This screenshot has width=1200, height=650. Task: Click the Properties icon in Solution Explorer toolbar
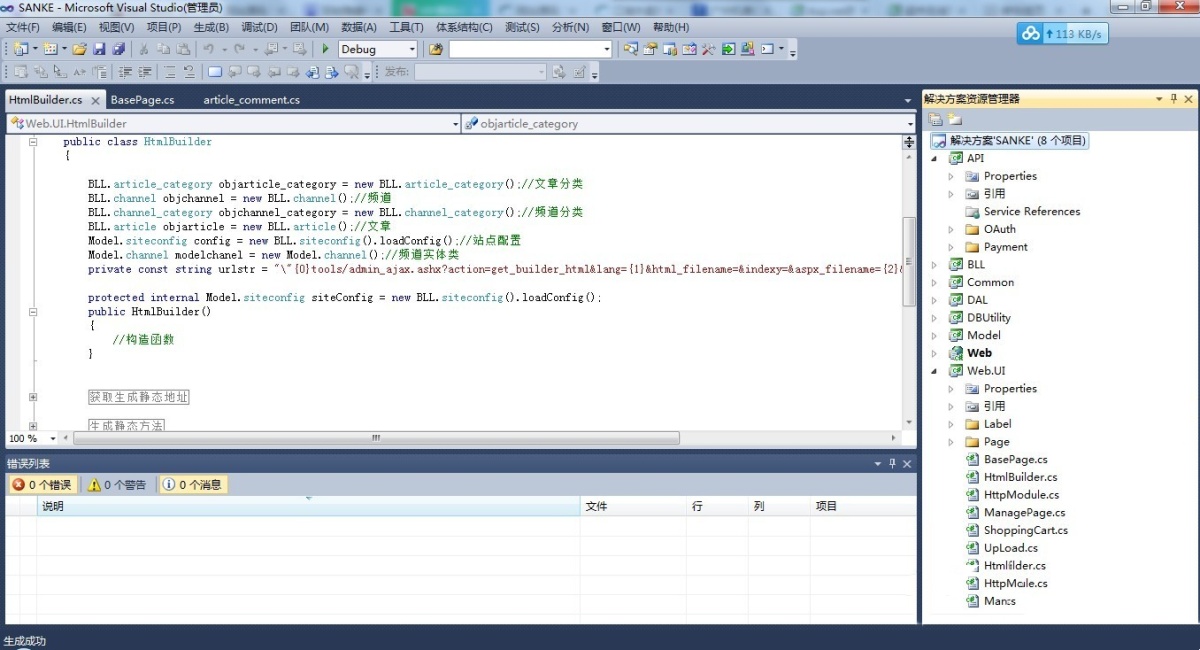point(936,119)
